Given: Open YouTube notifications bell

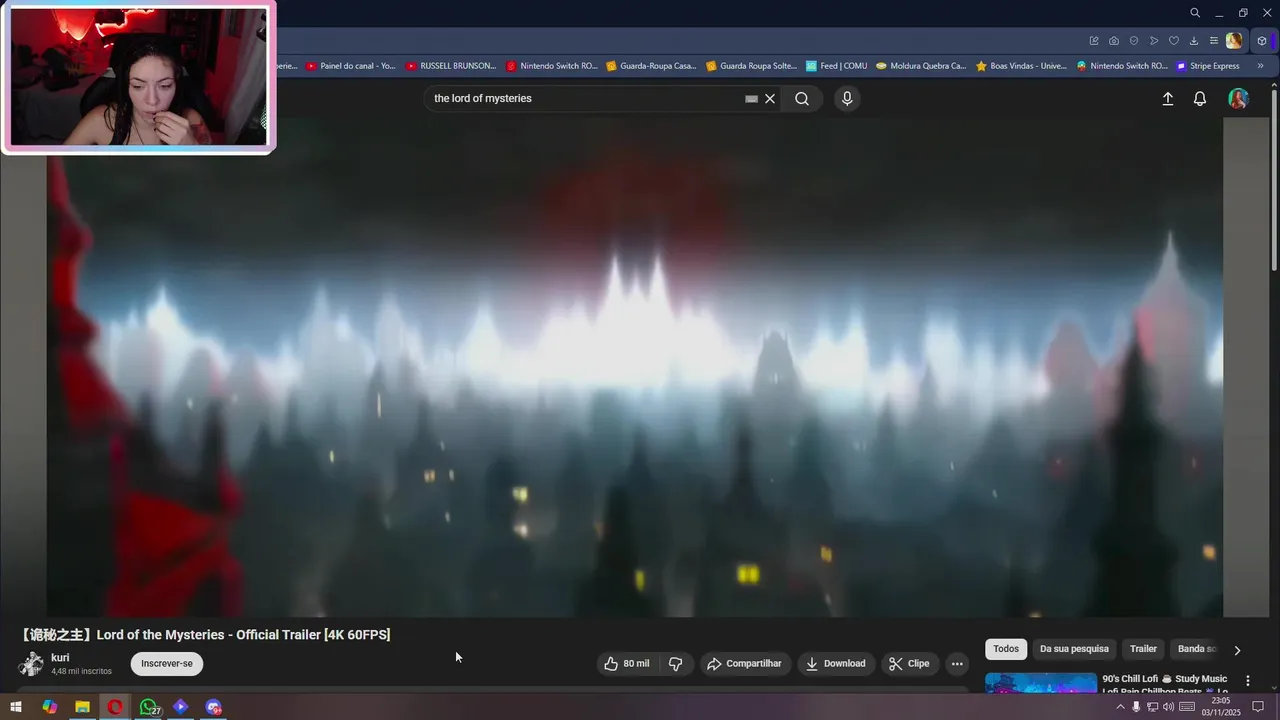Looking at the screenshot, I should click(x=1200, y=99).
